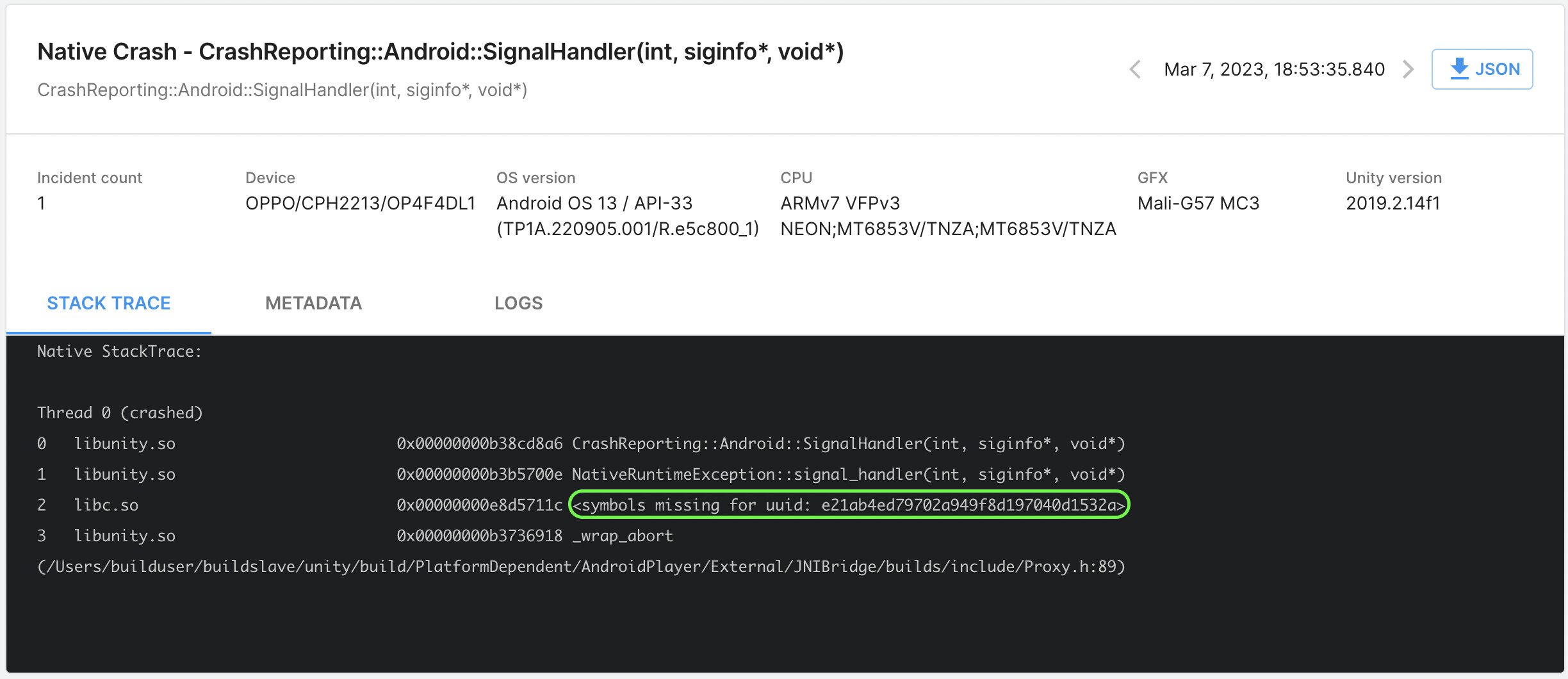Click the download arrow inside the JSON button

tap(1460, 69)
